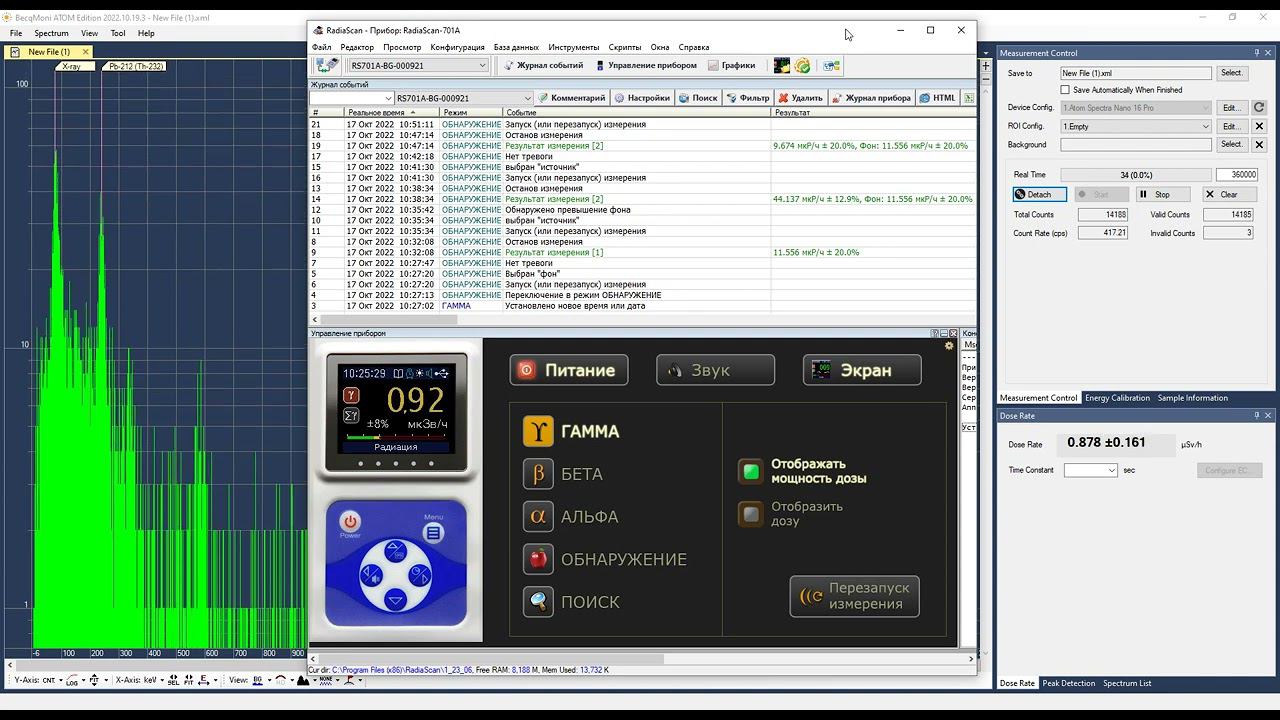The width and height of the screenshot is (1280, 720).
Task: Click the red power button on virtual device
Action: [x=349, y=521]
